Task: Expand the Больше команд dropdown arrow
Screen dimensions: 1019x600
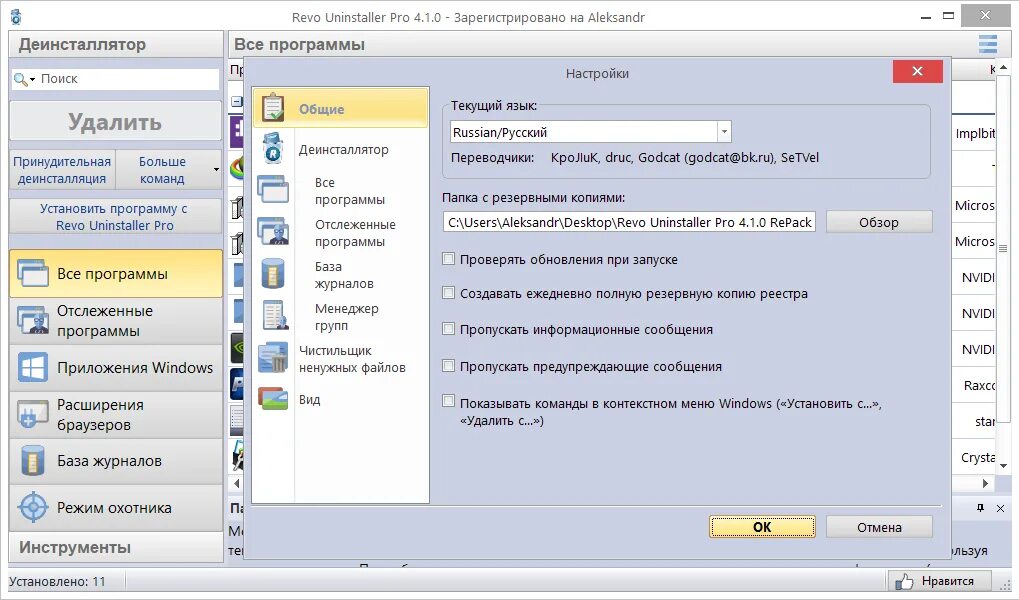Action: (216, 170)
